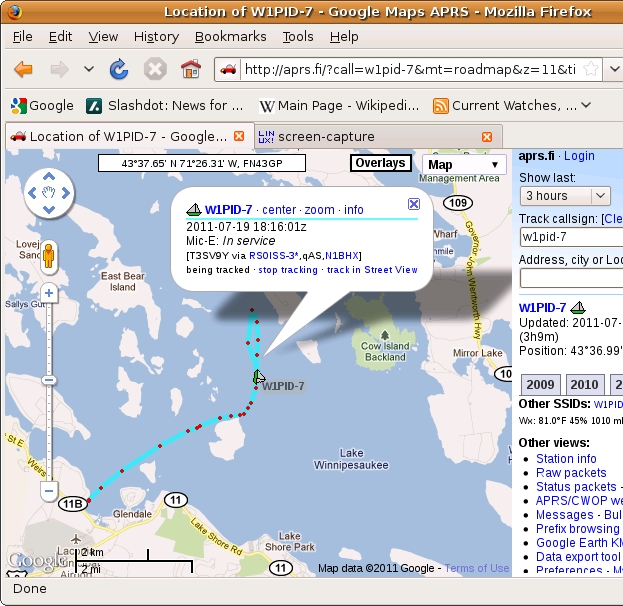Image resolution: width=623 pixels, height=606 pixels.
Task: Click the N1BHX igate link
Action: tap(342, 256)
